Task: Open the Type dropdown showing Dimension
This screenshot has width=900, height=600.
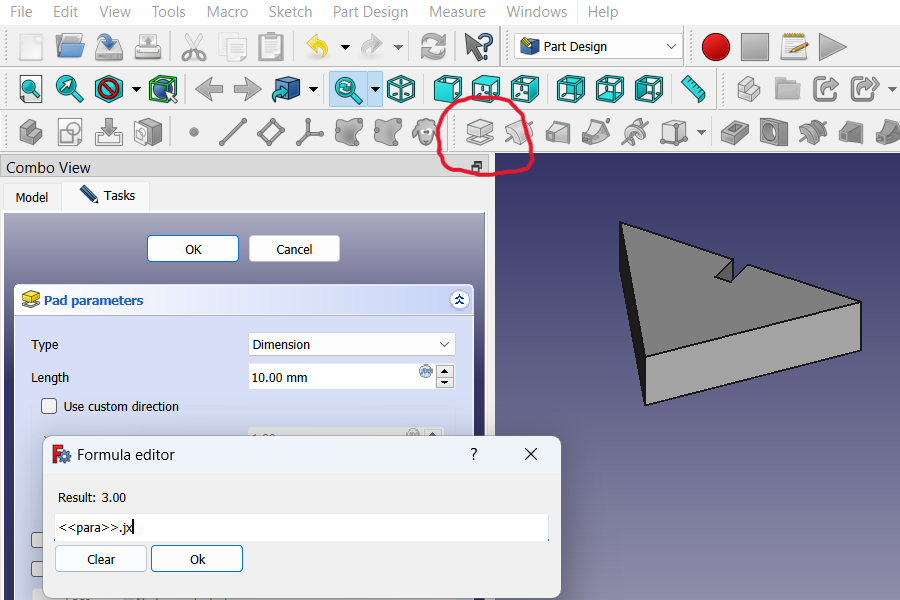Action: pos(351,344)
